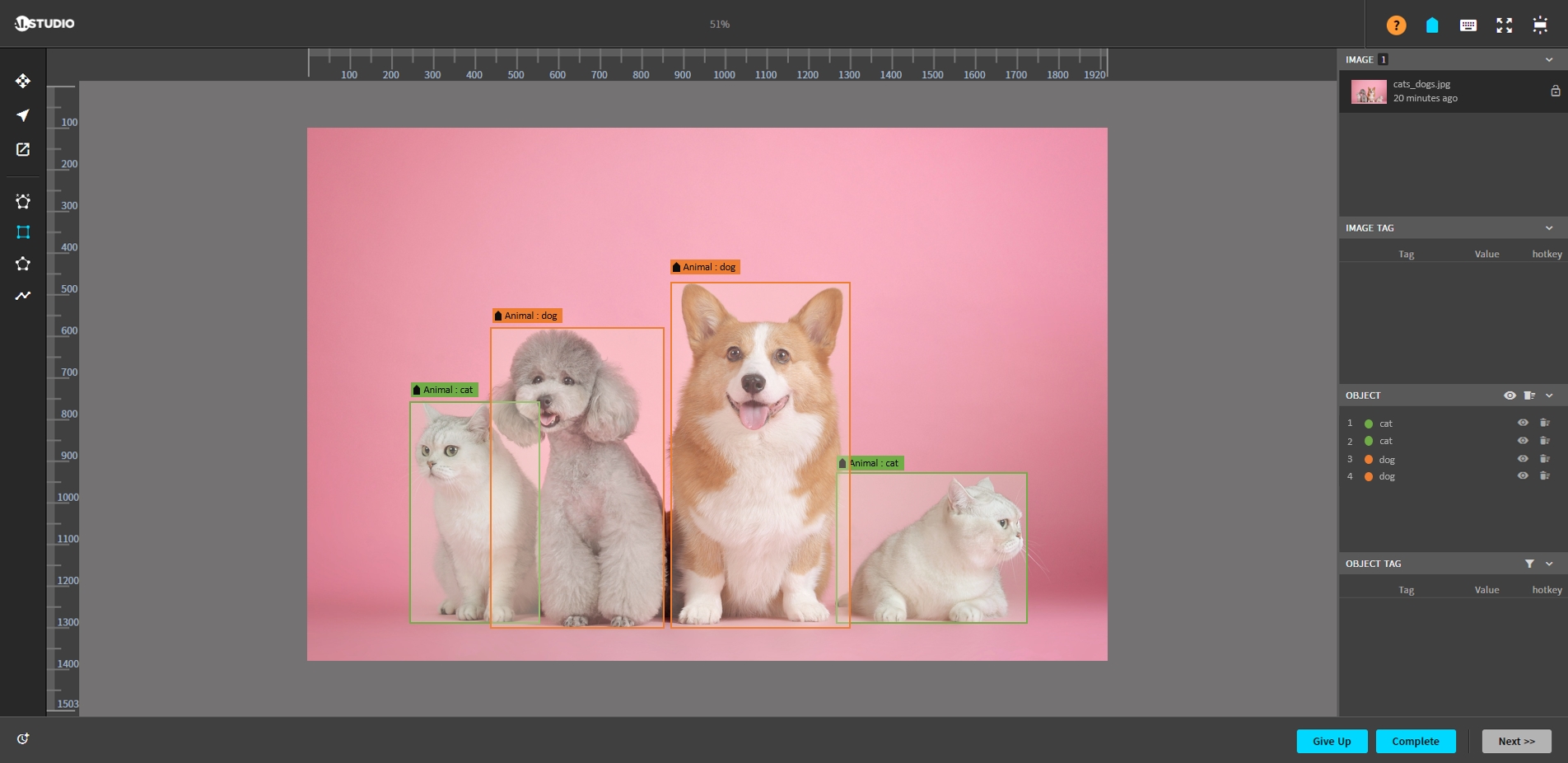Open help via orange question mark
The width and height of the screenshot is (1568, 763).
click(1396, 25)
